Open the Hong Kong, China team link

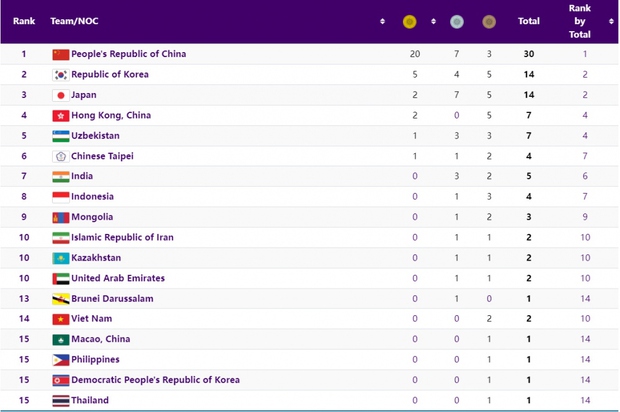click(111, 115)
